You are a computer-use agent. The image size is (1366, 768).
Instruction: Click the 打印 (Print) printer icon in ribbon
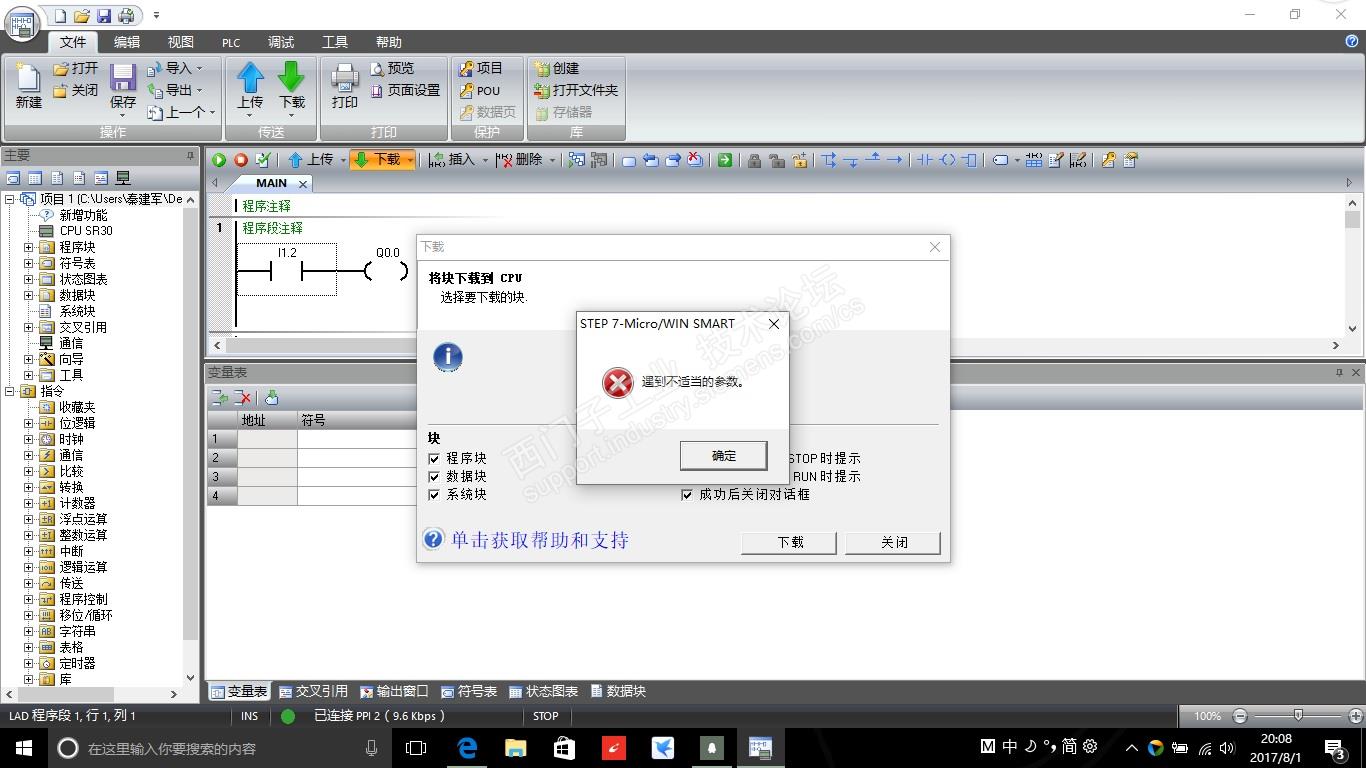[345, 77]
